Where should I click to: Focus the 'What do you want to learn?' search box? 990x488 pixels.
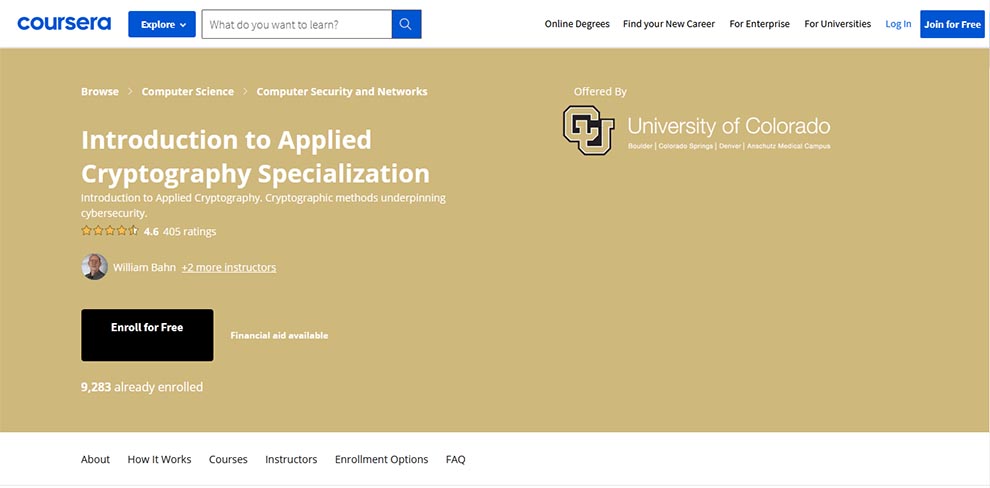pyautogui.click(x=297, y=25)
